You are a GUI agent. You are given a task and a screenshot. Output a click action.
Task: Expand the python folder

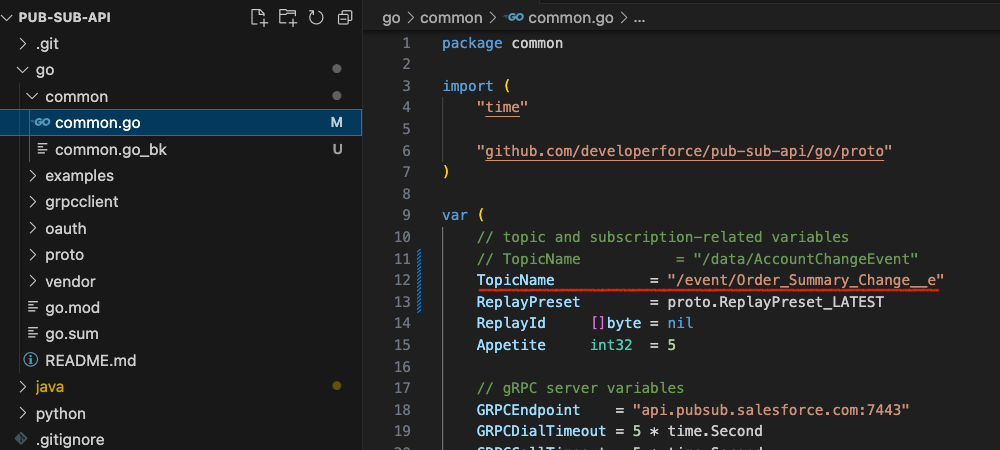point(23,414)
